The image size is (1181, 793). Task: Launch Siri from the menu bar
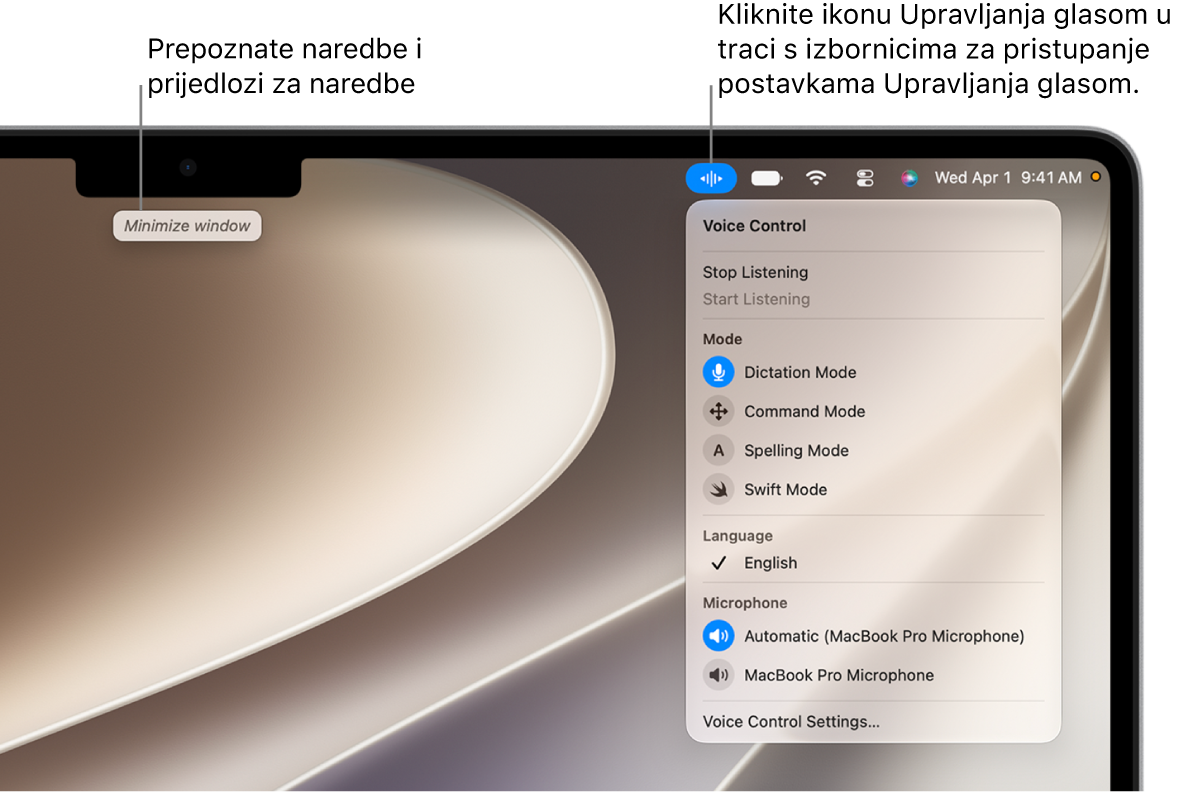[909, 178]
